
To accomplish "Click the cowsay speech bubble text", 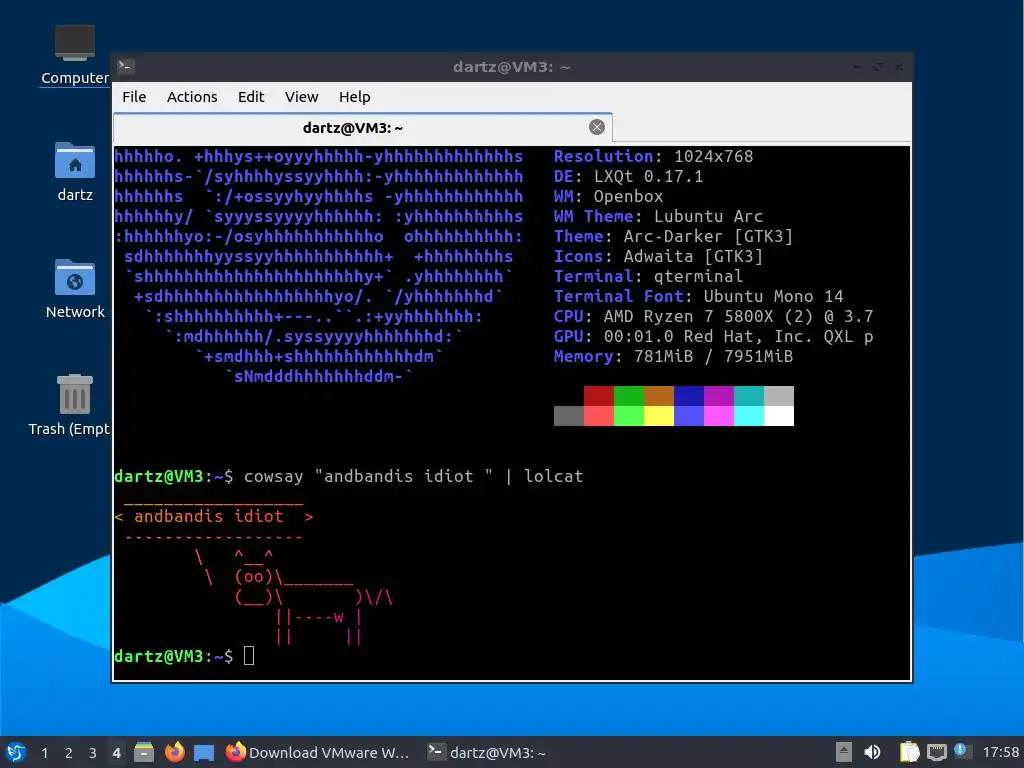I will coord(209,516).
